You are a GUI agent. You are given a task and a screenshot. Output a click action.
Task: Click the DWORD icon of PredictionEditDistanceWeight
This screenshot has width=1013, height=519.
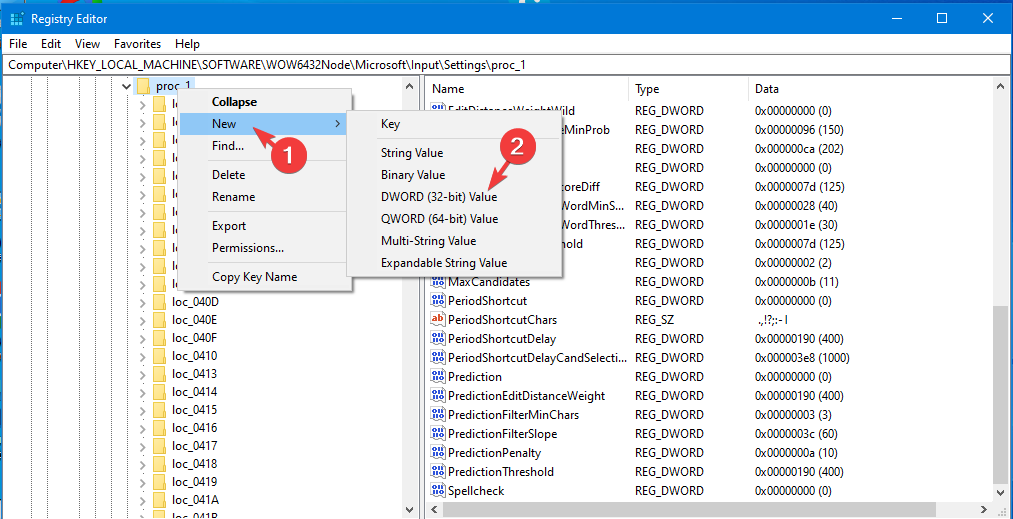[x=438, y=396]
